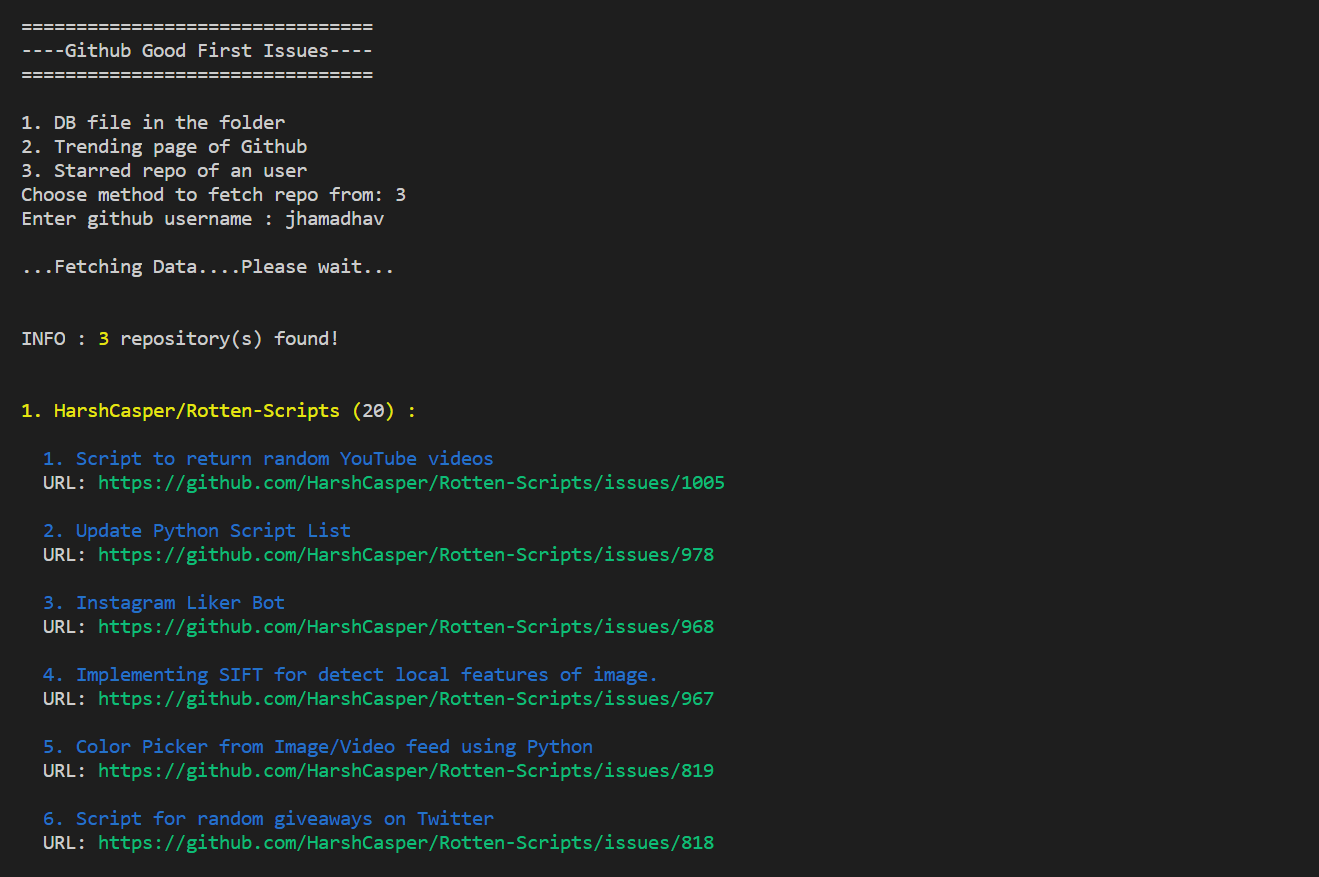The height and width of the screenshot is (877, 1319).
Task: Open the Rotten-Scripts issues/967 URL
Action: tap(406, 699)
